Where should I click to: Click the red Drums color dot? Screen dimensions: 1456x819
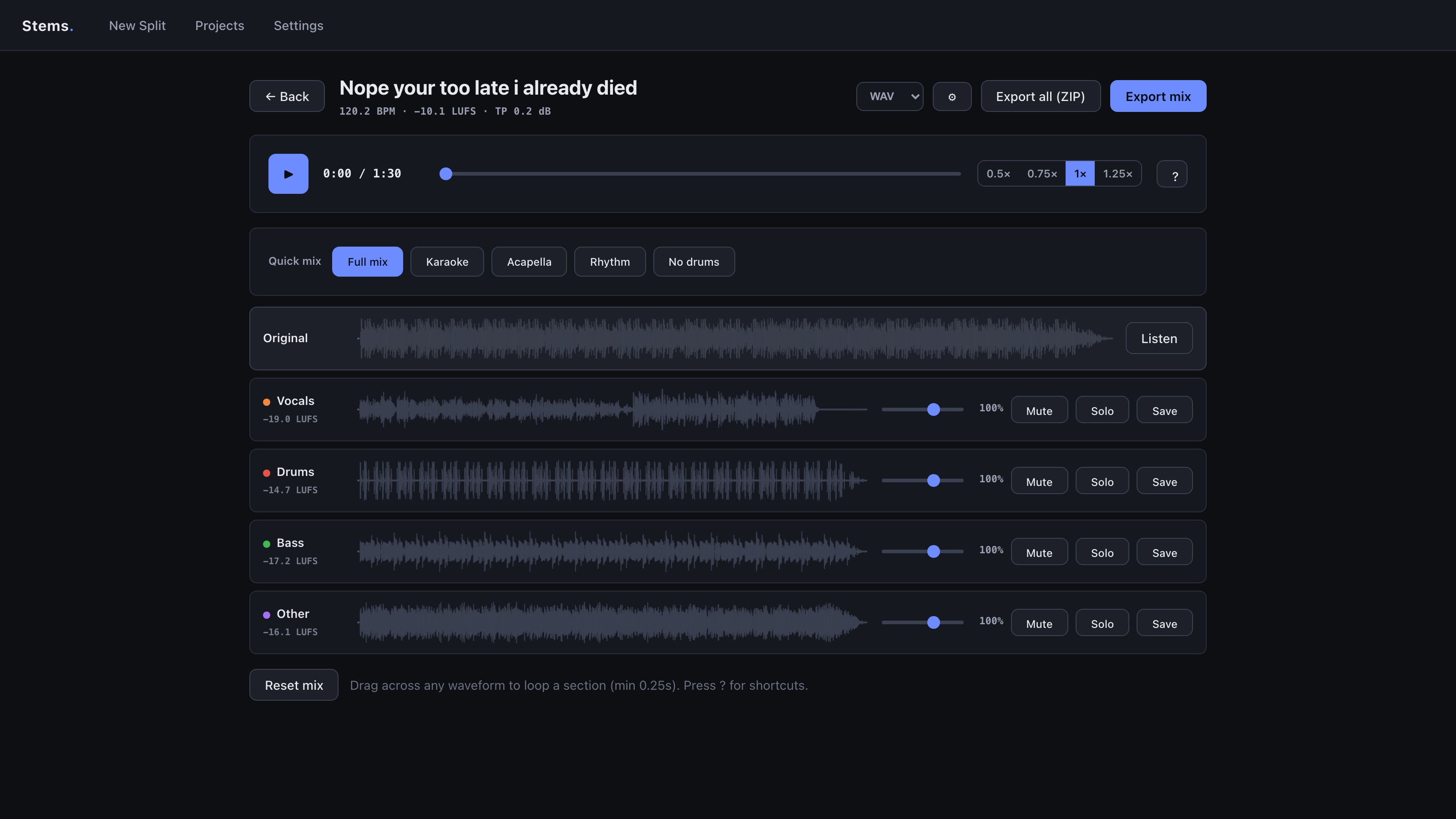[x=267, y=473]
